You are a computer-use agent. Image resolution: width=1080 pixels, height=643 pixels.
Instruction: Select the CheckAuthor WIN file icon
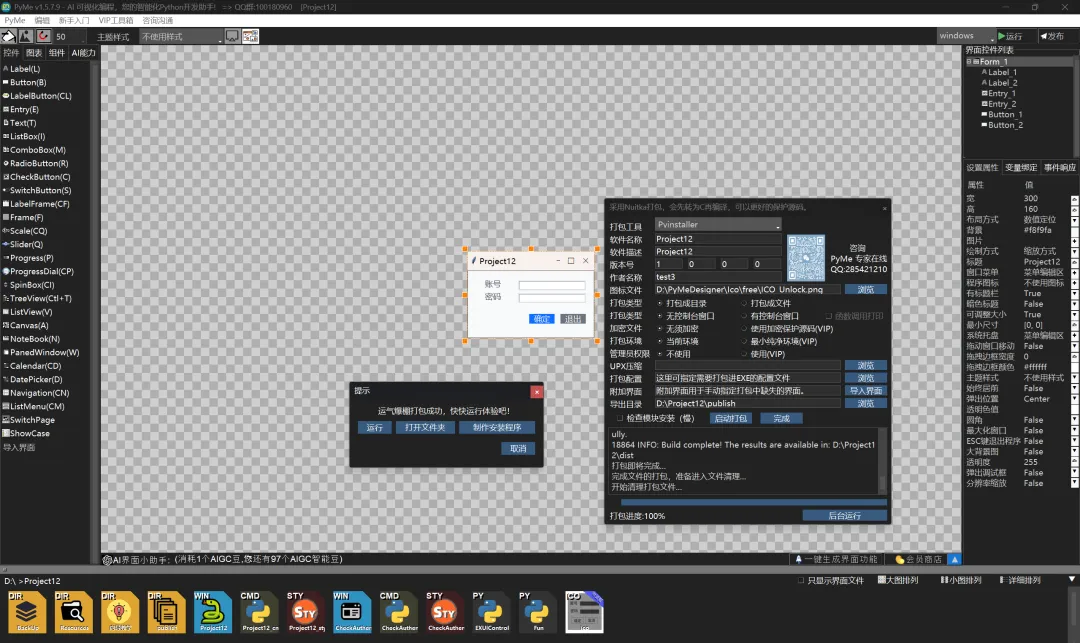click(x=352, y=612)
